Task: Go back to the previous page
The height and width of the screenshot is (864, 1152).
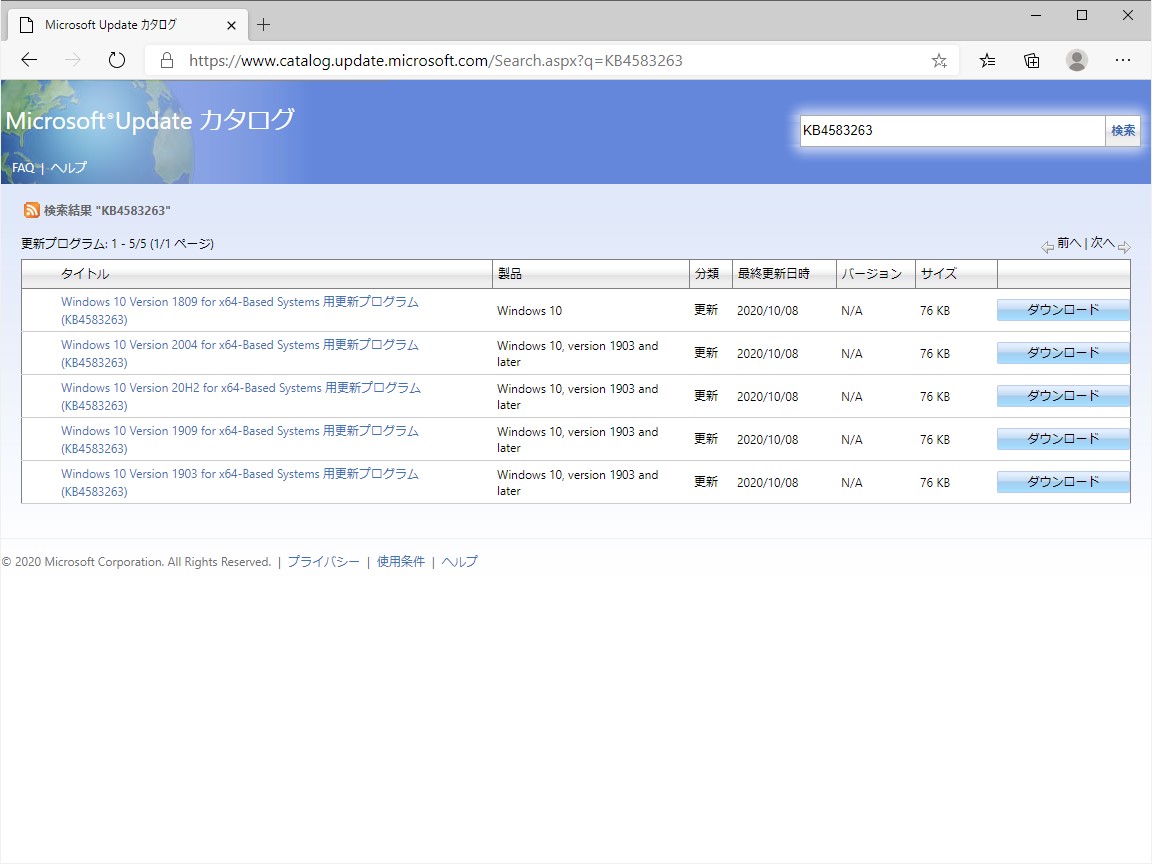Action: (x=29, y=60)
